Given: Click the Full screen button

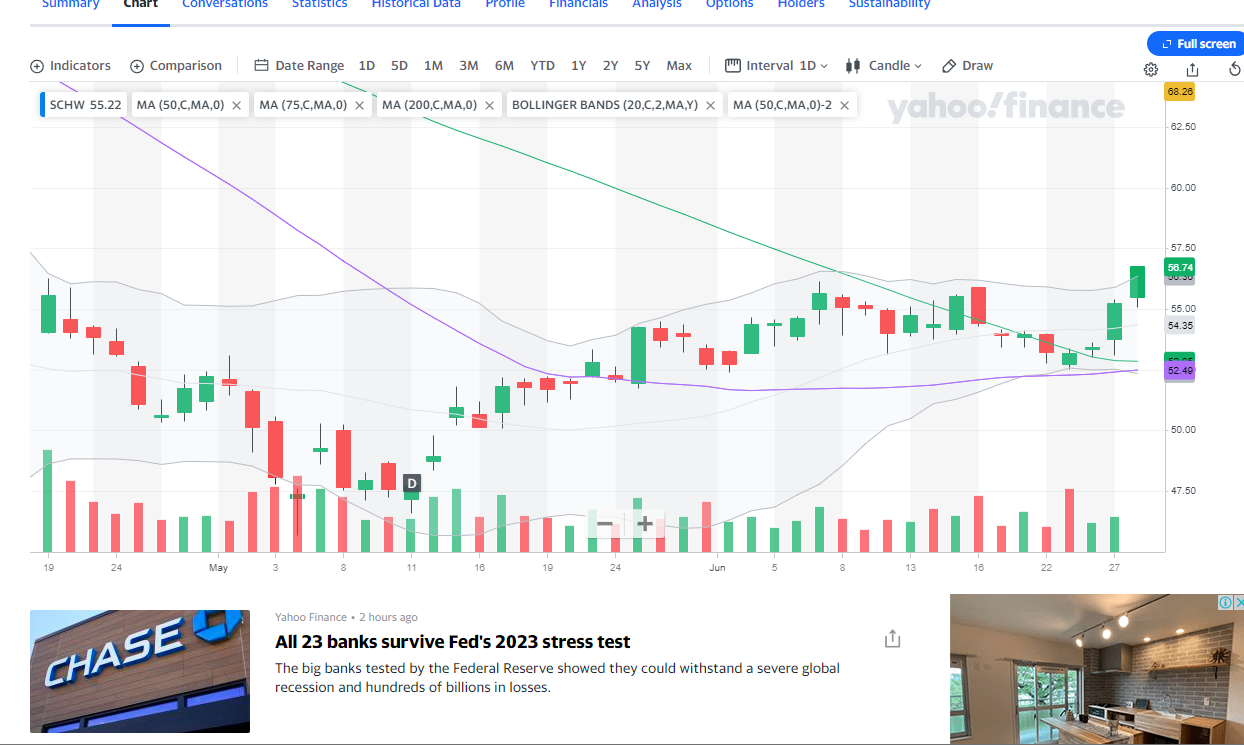Looking at the screenshot, I should [1196, 44].
